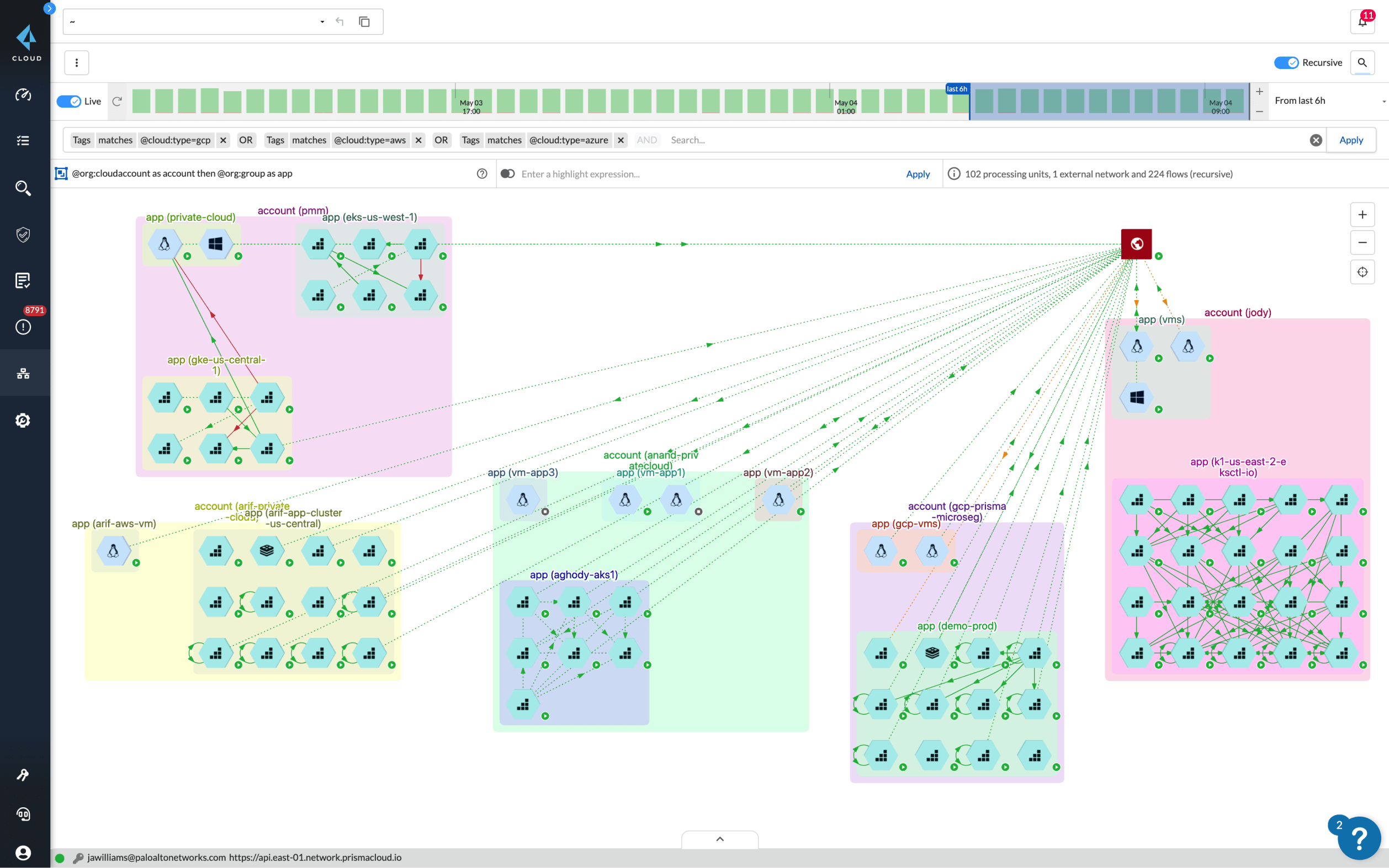Image resolution: width=1389 pixels, height=868 pixels.
Task: Open the query history dropdown at the top
Action: click(322, 21)
